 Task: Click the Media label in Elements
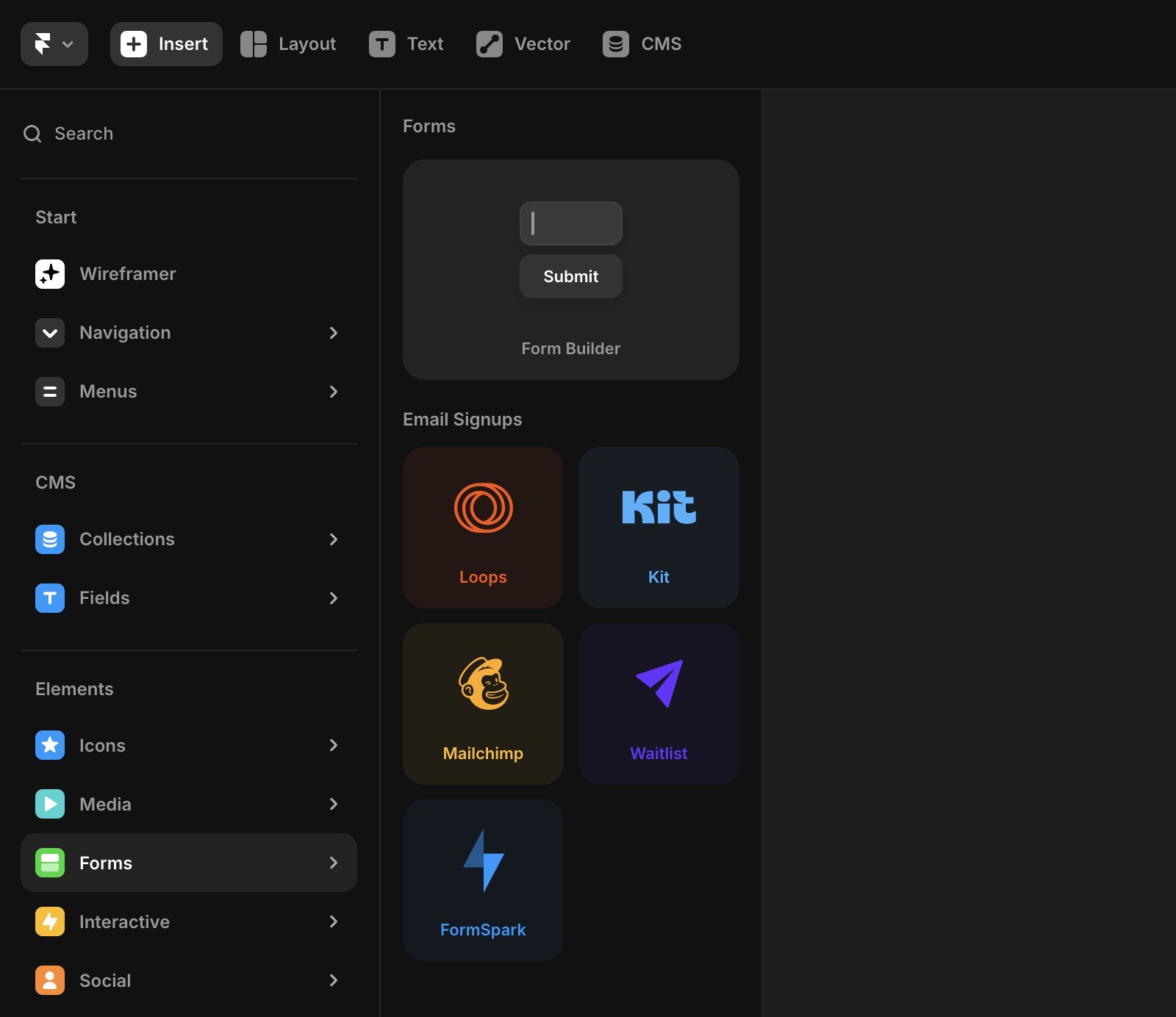pos(105,804)
